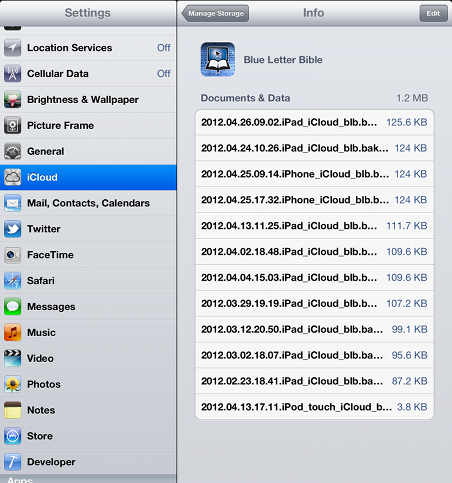Tap the Music note icon
The image size is (452, 483).
(x=13, y=333)
